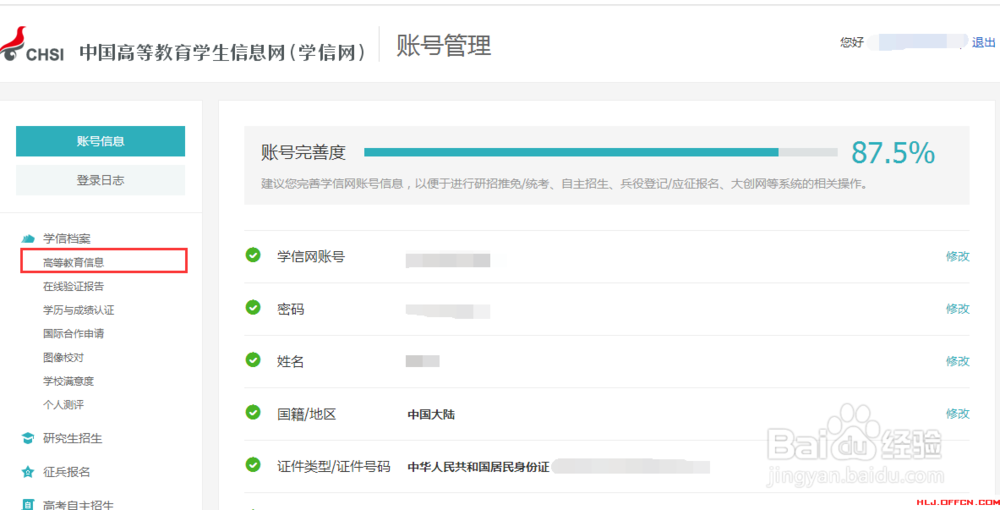Click the 账号完善度 progress bar

[600, 152]
